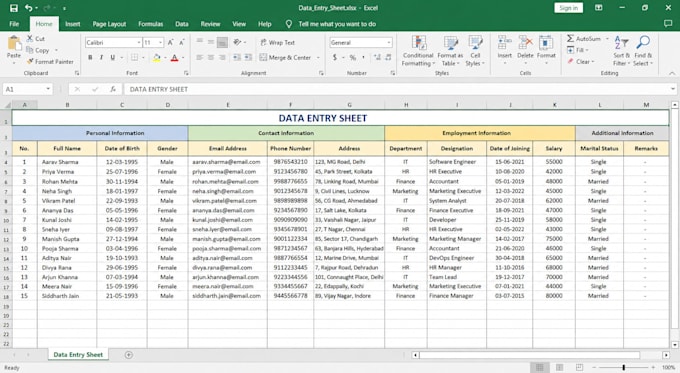Viewport: 680px width, 373px height.
Task: Toggle Bold formatting
Action: (x=90, y=57)
